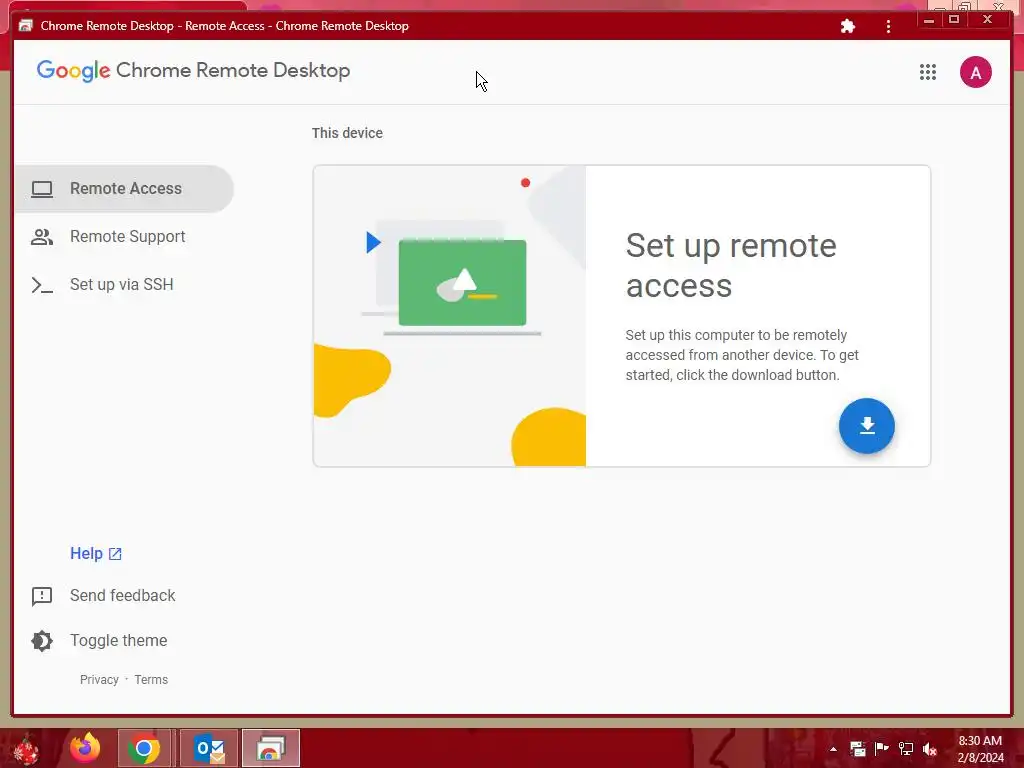The height and width of the screenshot is (768, 1024).
Task: Click the taskbar clock showing 8:30 AM
Action: pyautogui.click(x=980, y=749)
